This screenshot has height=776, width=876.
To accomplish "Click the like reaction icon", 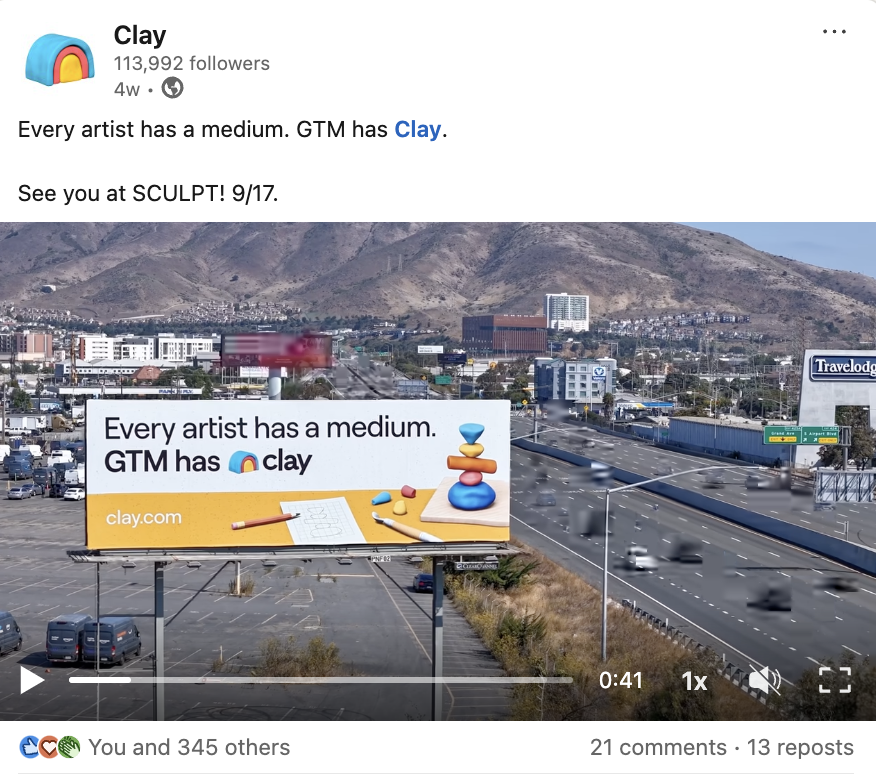I will coord(29,748).
